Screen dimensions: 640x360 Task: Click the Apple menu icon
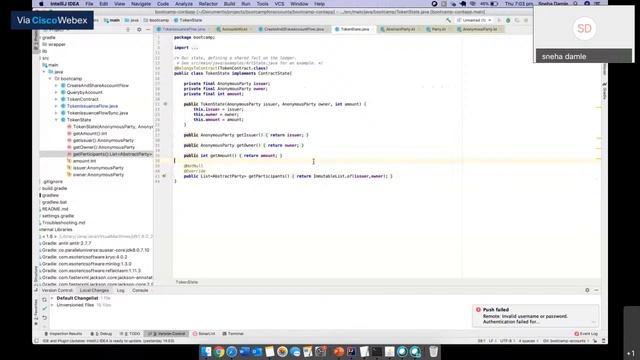pos(41,4)
